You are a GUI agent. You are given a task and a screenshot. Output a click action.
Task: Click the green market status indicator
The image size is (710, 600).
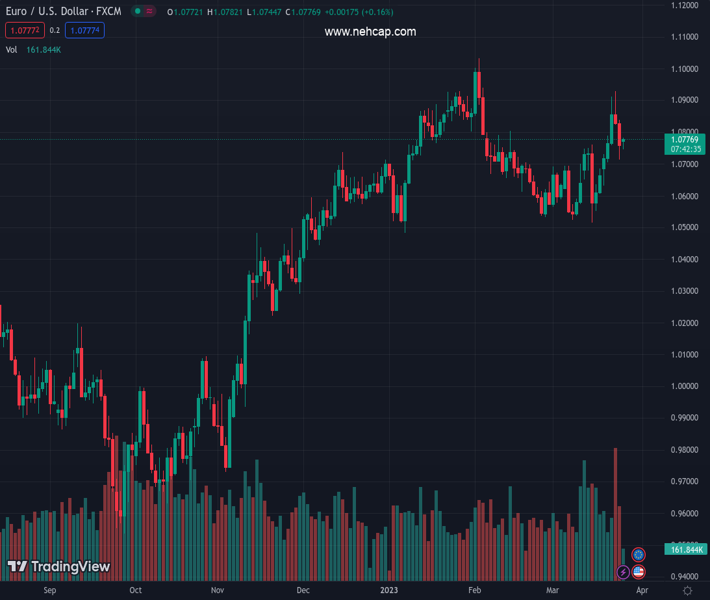point(136,12)
